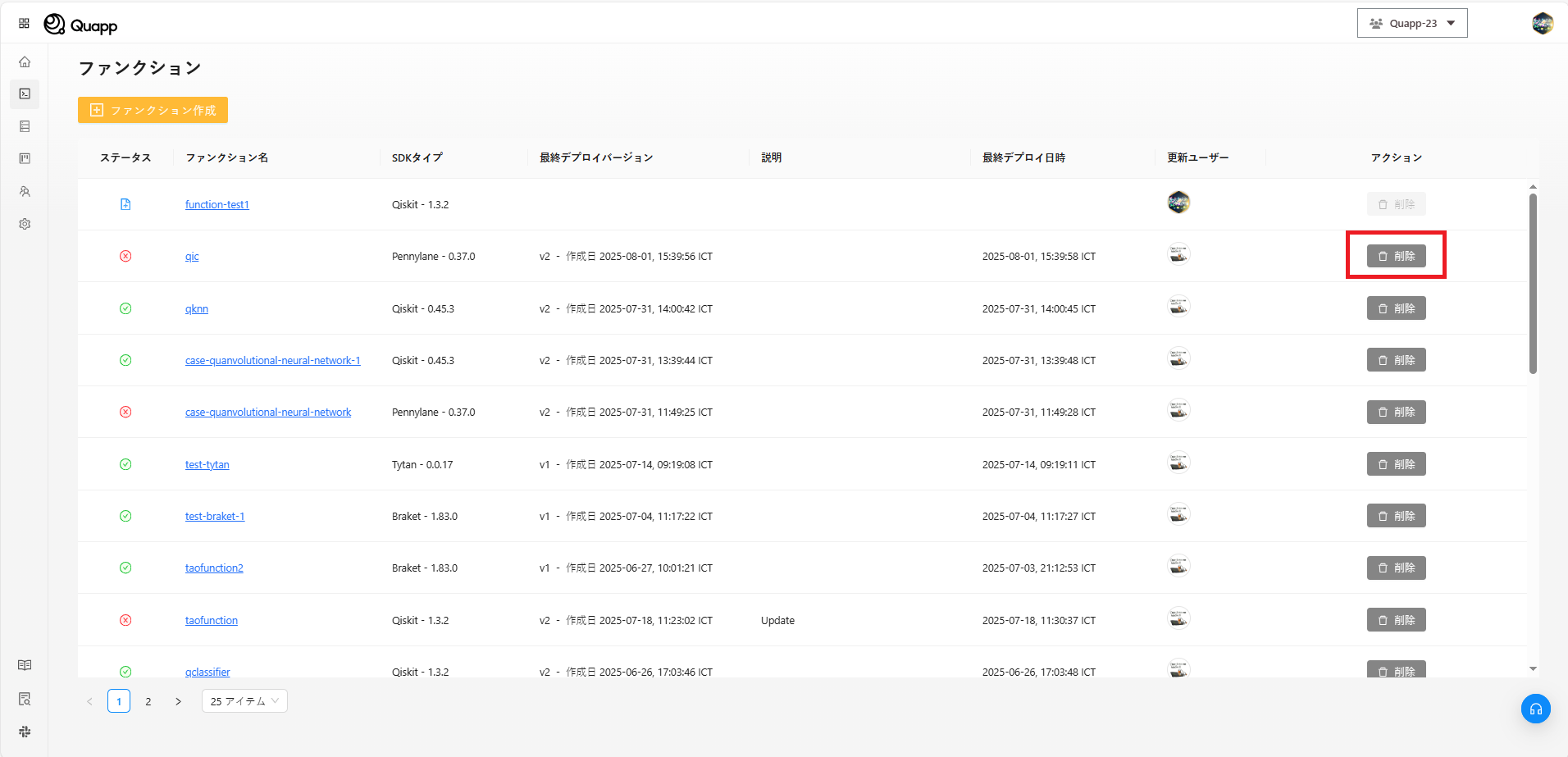Click the apps grid icon at top left
The height and width of the screenshot is (757, 1568).
[24, 24]
